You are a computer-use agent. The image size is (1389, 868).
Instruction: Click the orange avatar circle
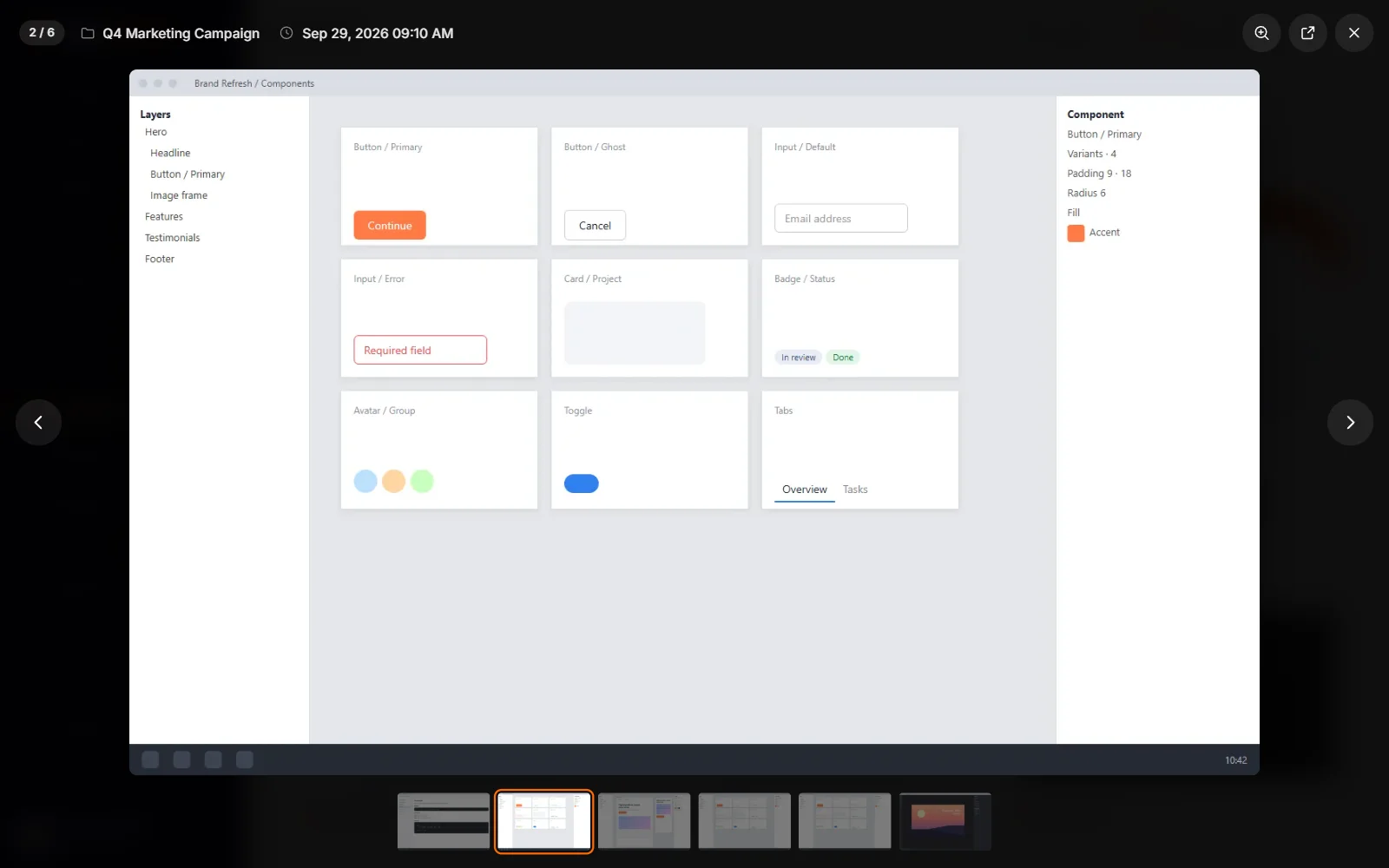394,481
